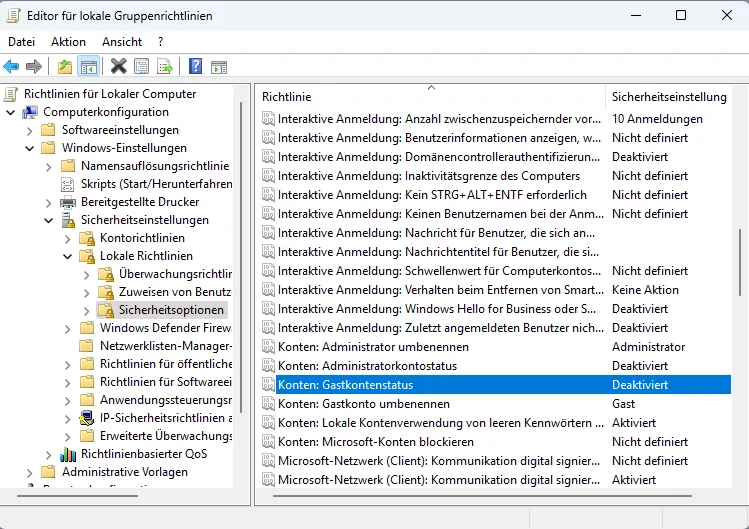Expand the Zuweisen von Benutzerrechten node
Screen dimensions: 749x529
[86, 292]
